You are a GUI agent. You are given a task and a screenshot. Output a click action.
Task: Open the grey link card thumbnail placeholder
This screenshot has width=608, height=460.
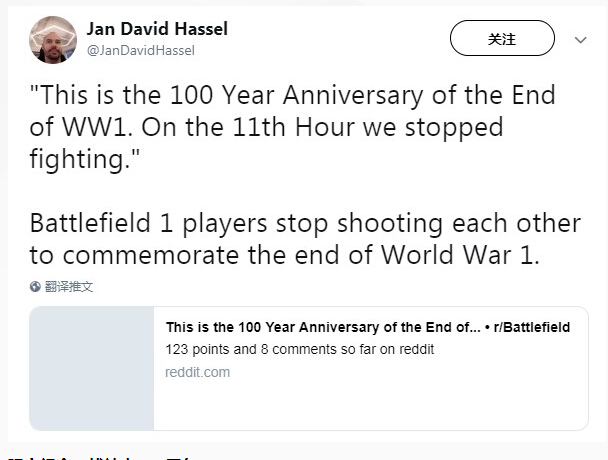click(x=92, y=368)
